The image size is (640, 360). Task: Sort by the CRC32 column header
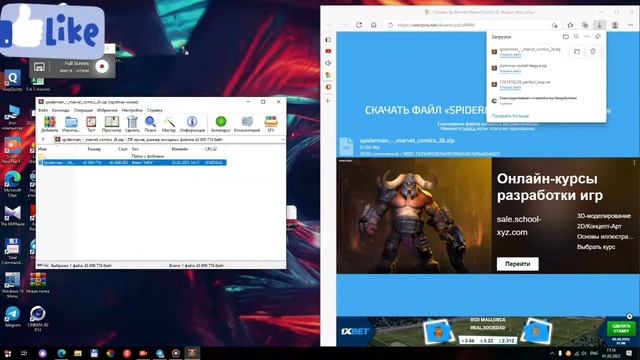[211, 149]
